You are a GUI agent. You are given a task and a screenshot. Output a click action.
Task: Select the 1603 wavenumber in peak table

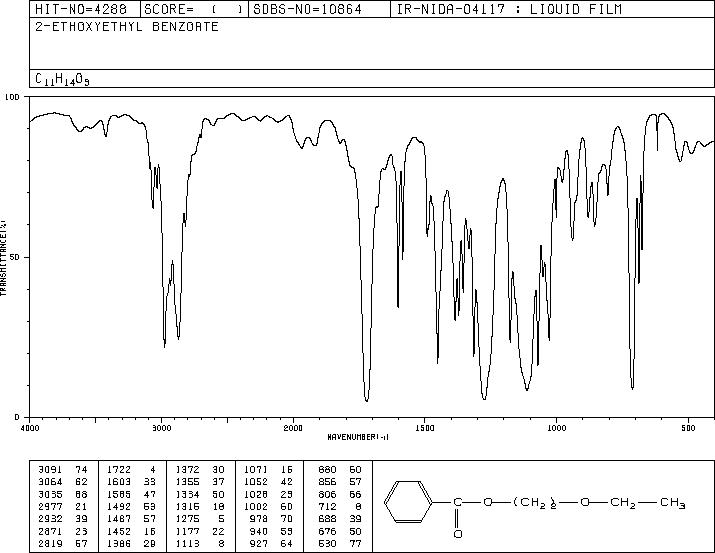coord(119,482)
